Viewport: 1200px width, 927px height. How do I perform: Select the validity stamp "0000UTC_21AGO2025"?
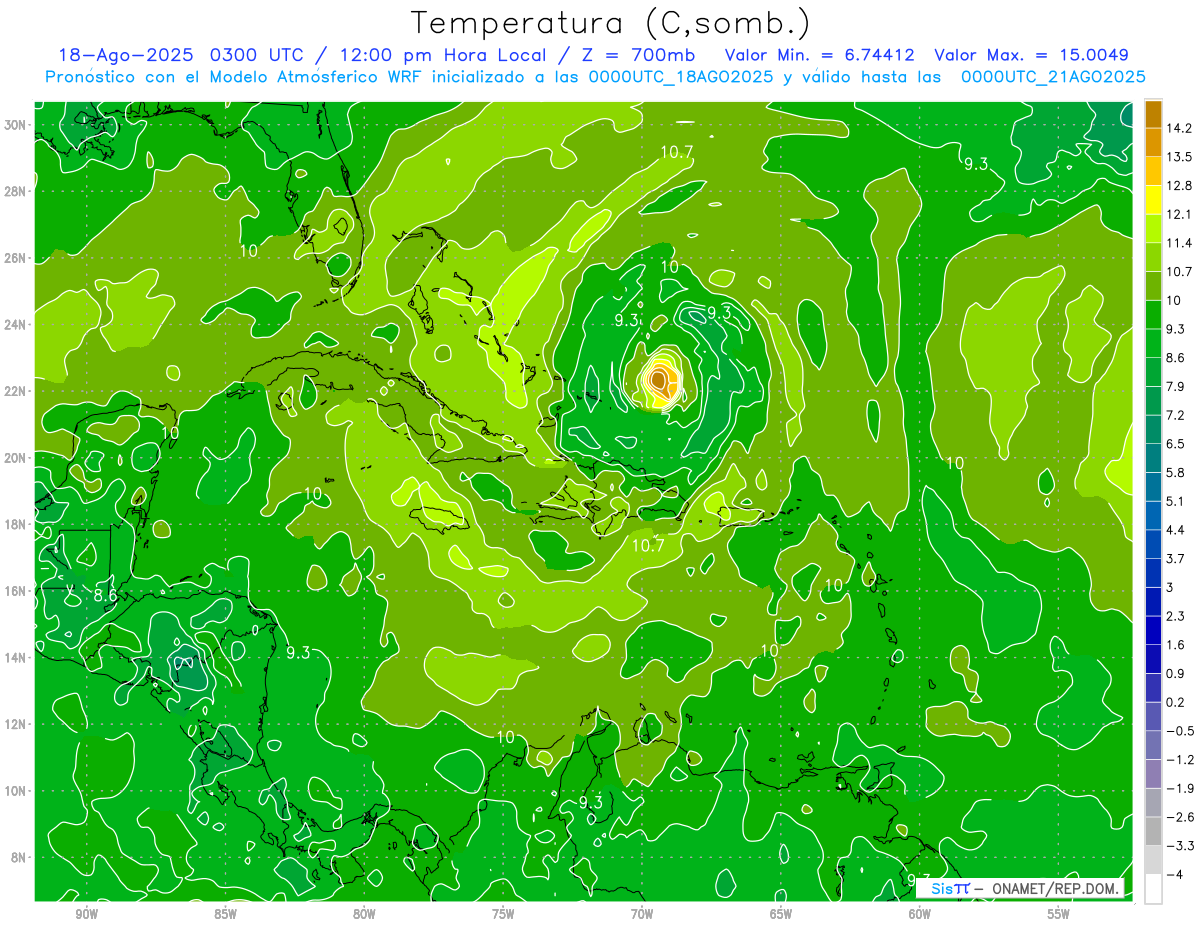coord(1052,77)
